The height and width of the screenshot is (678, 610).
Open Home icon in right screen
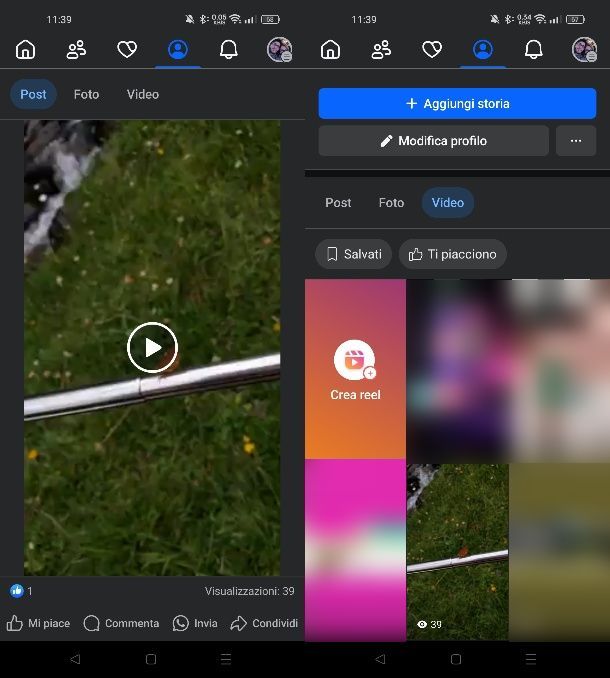click(330, 49)
